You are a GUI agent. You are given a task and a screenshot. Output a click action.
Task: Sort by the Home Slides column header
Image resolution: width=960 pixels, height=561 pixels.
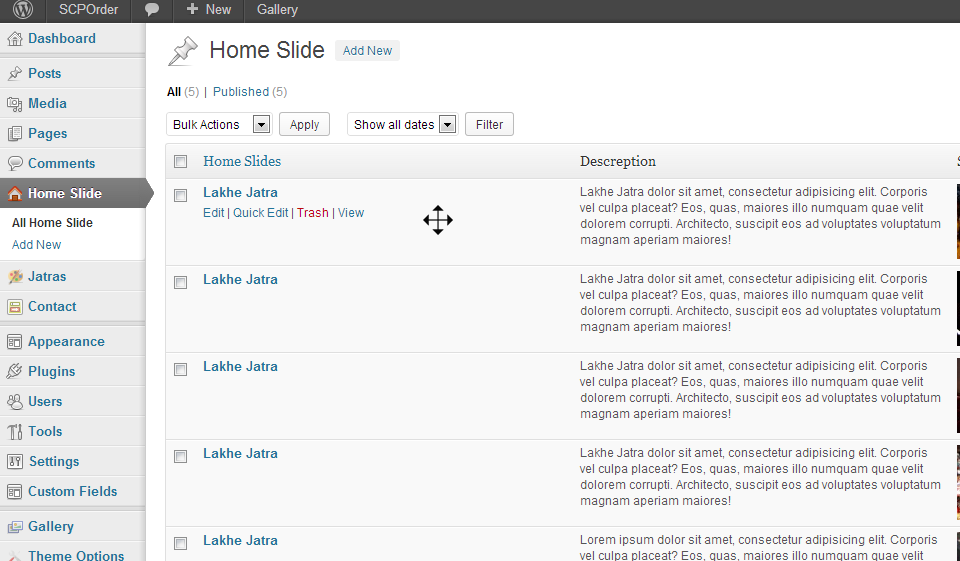pos(242,161)
